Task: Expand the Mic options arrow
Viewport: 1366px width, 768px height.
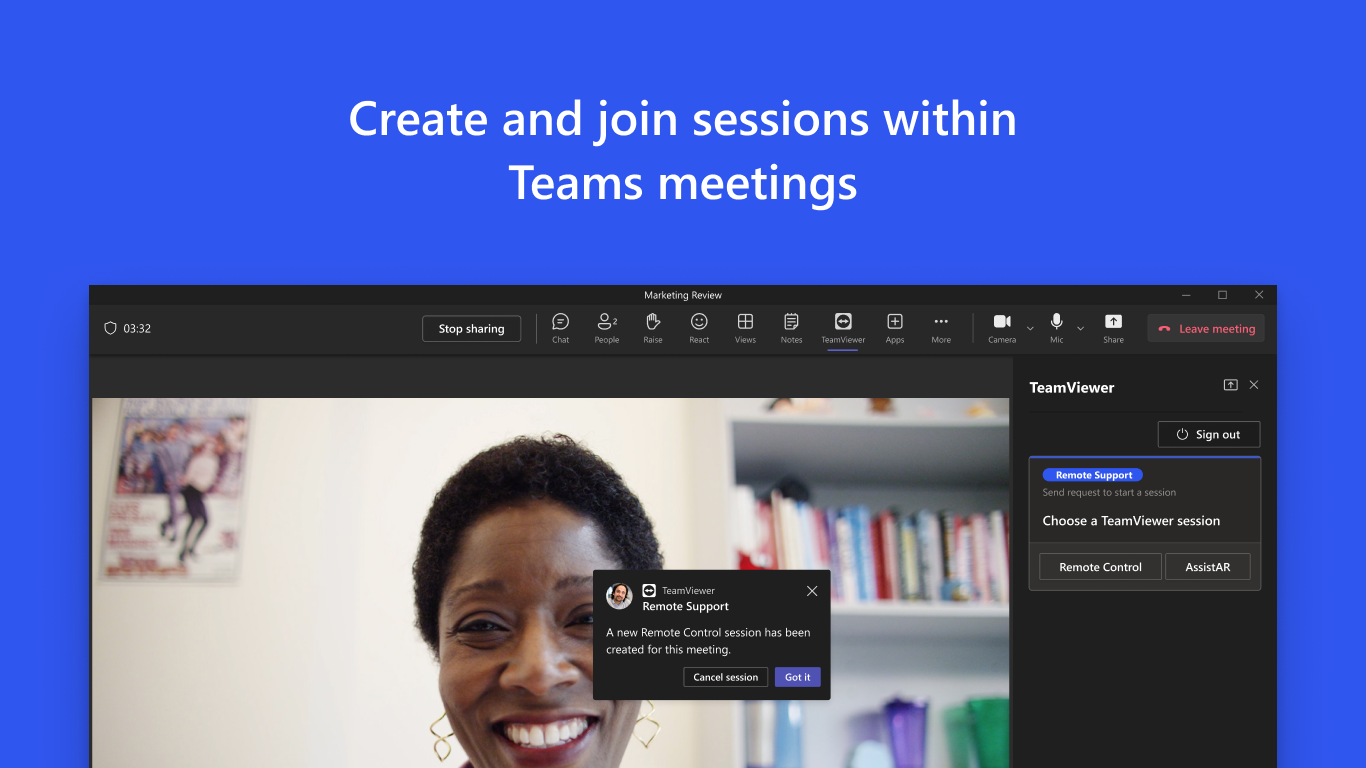Action: pos(1080,329)
